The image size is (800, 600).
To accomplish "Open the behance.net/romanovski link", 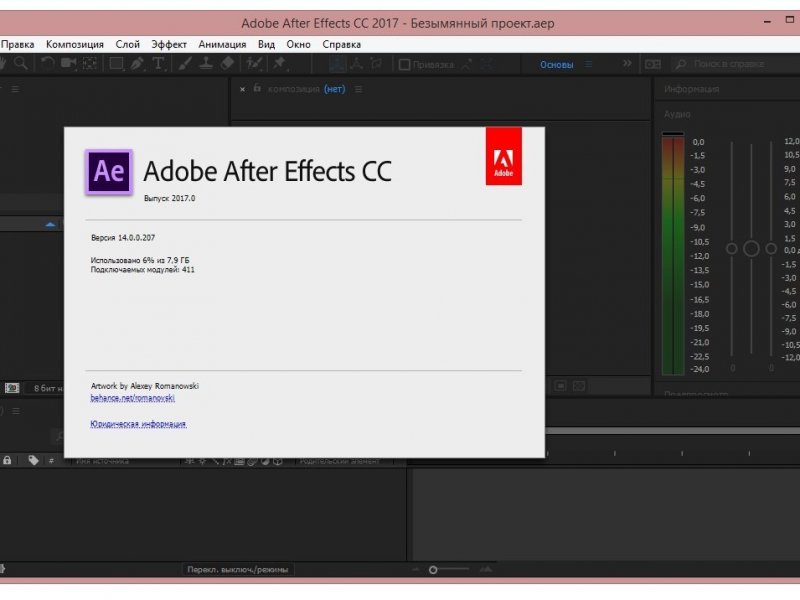I will (x=133, y=398).
